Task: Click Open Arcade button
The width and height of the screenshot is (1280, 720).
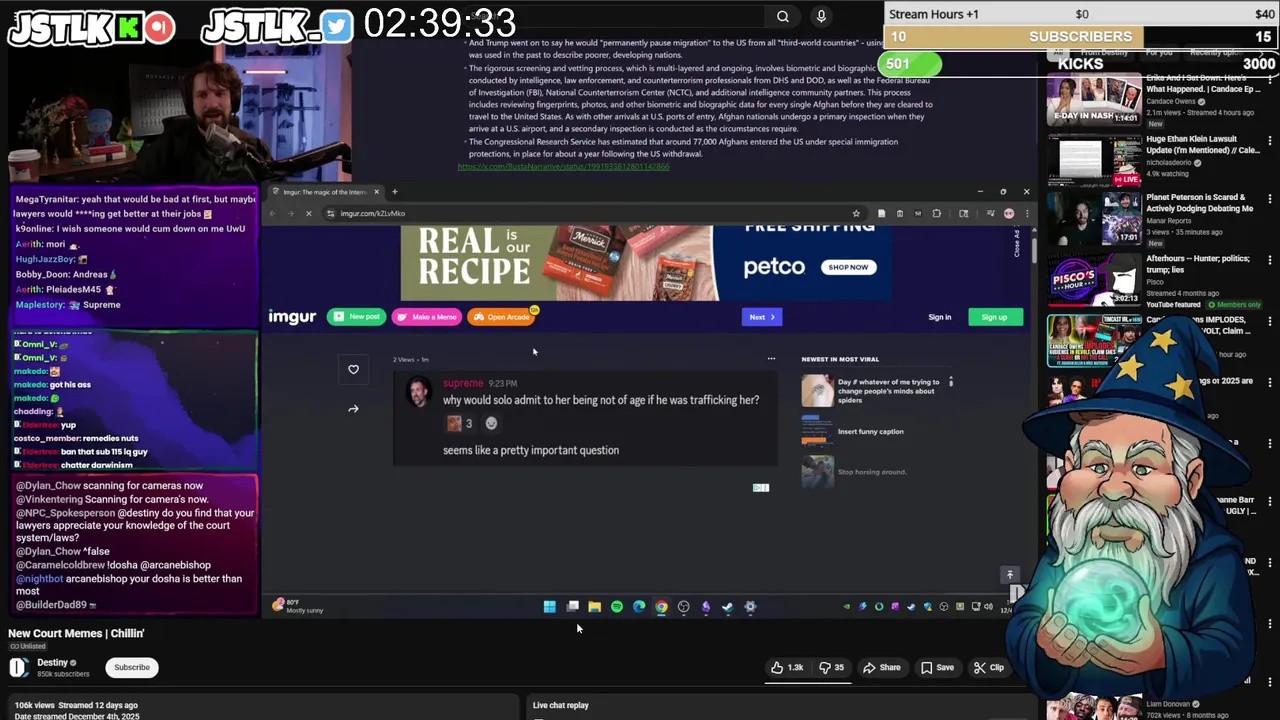Action: point(502,317)
